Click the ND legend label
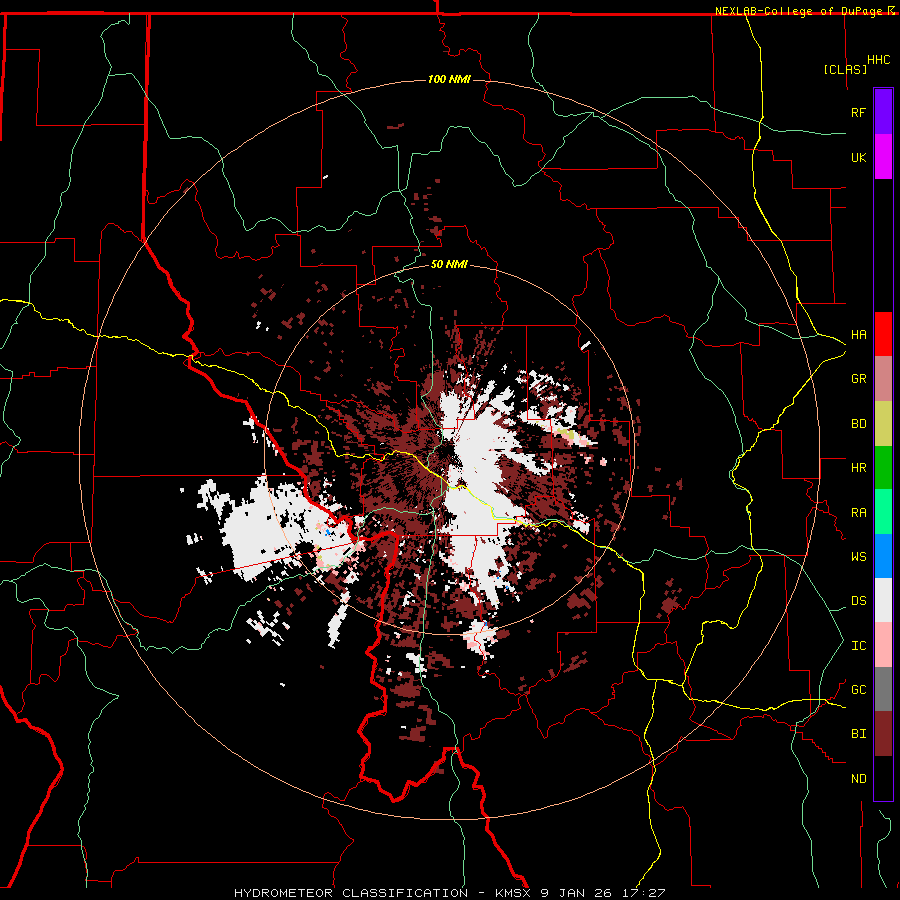 click(x=858, y=779)
